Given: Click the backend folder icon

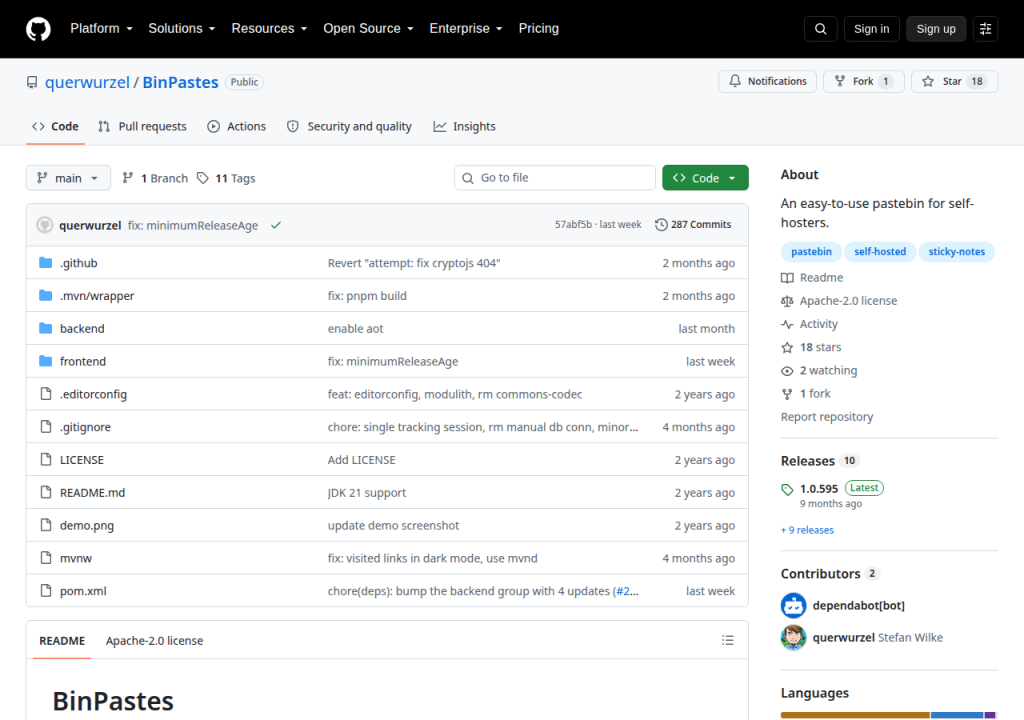Looking at the screenshot, I should point(46,328).
